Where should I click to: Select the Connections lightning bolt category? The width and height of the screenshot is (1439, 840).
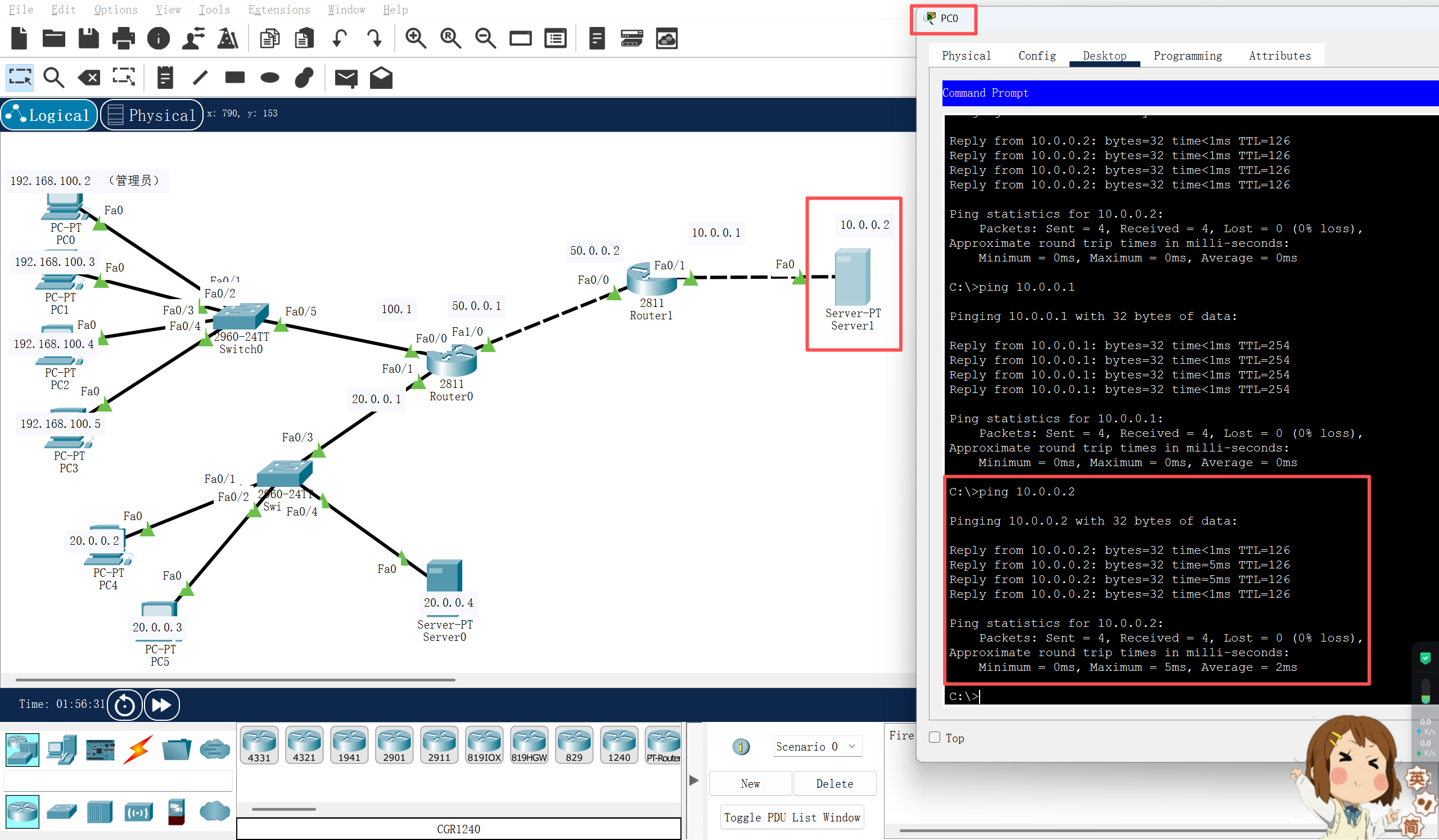(x=138, y=749)
